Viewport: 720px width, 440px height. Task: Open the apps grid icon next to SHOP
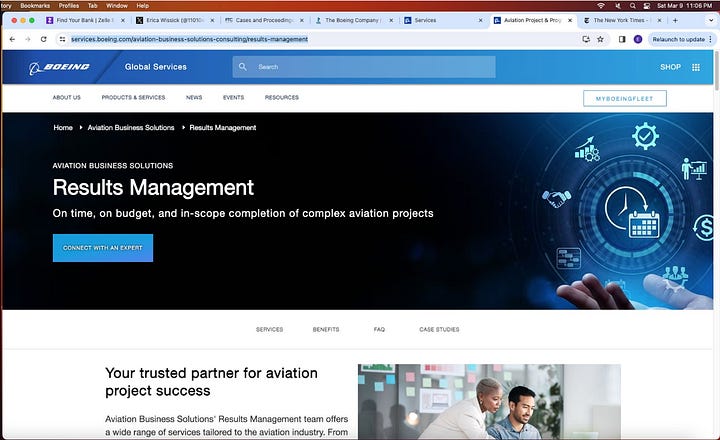[x=696, y=68]
